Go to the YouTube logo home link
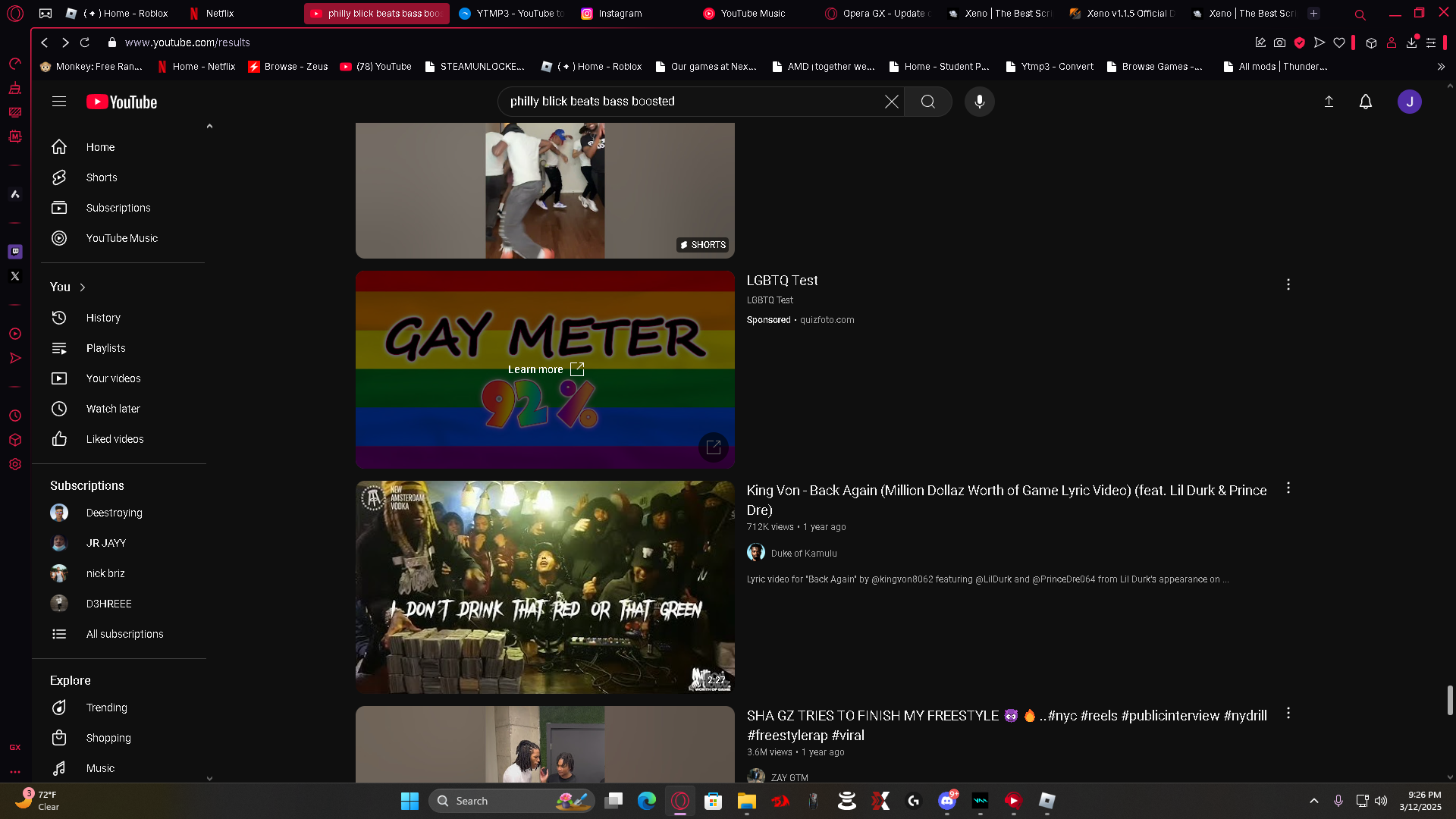Image resolution: width=1456 pixels, height=819 pixels. click(121, 102)
